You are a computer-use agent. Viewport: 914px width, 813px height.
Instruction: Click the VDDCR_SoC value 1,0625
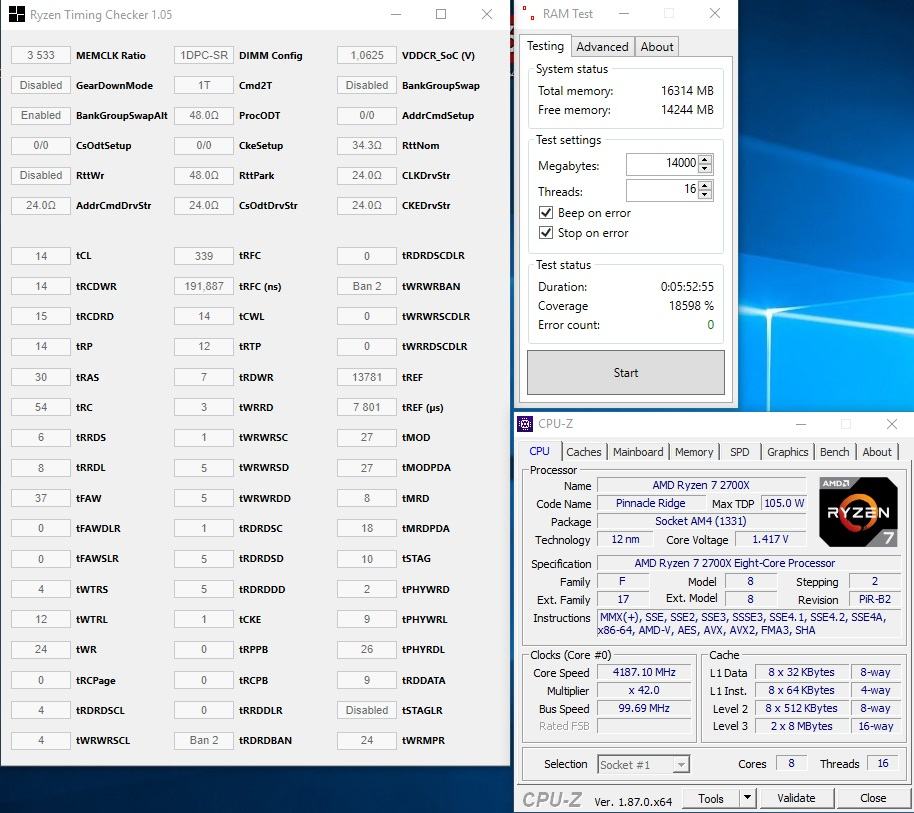(367, 55)
